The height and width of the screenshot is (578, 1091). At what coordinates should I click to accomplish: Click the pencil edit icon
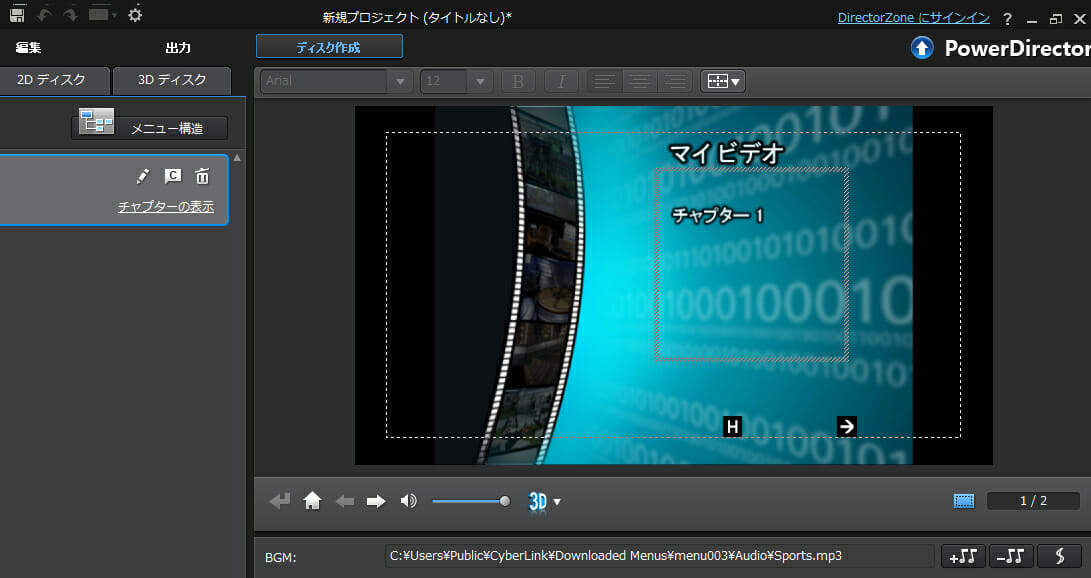click(143, 177)
